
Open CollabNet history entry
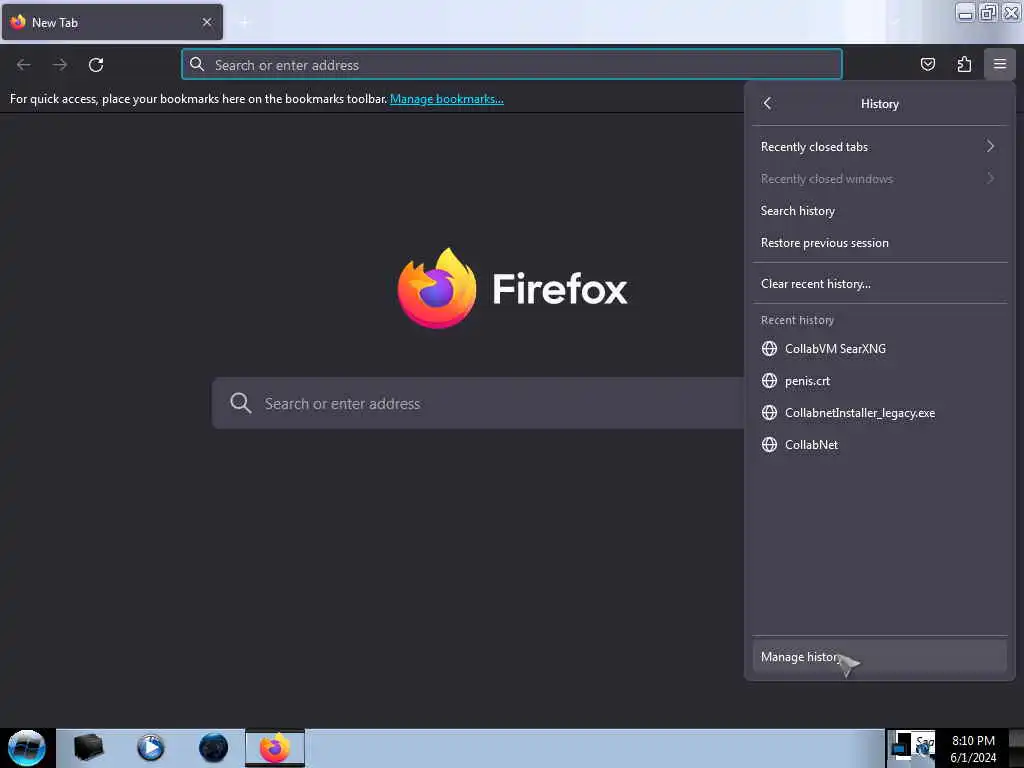(879, 444)
